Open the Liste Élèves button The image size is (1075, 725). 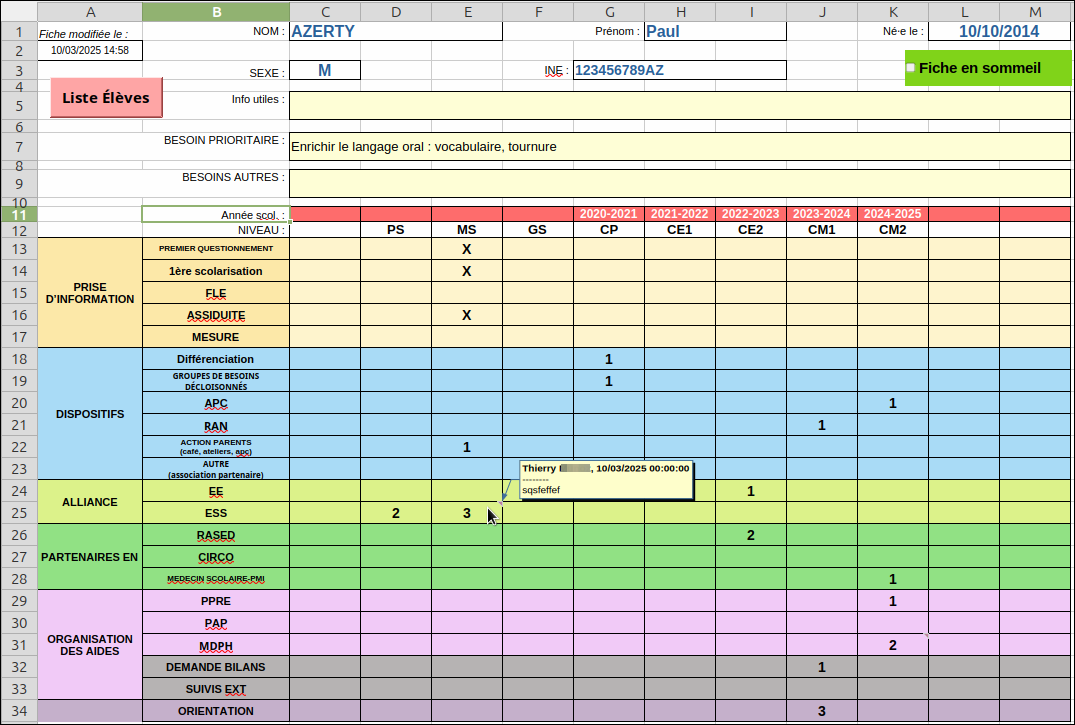pos(106,97)
